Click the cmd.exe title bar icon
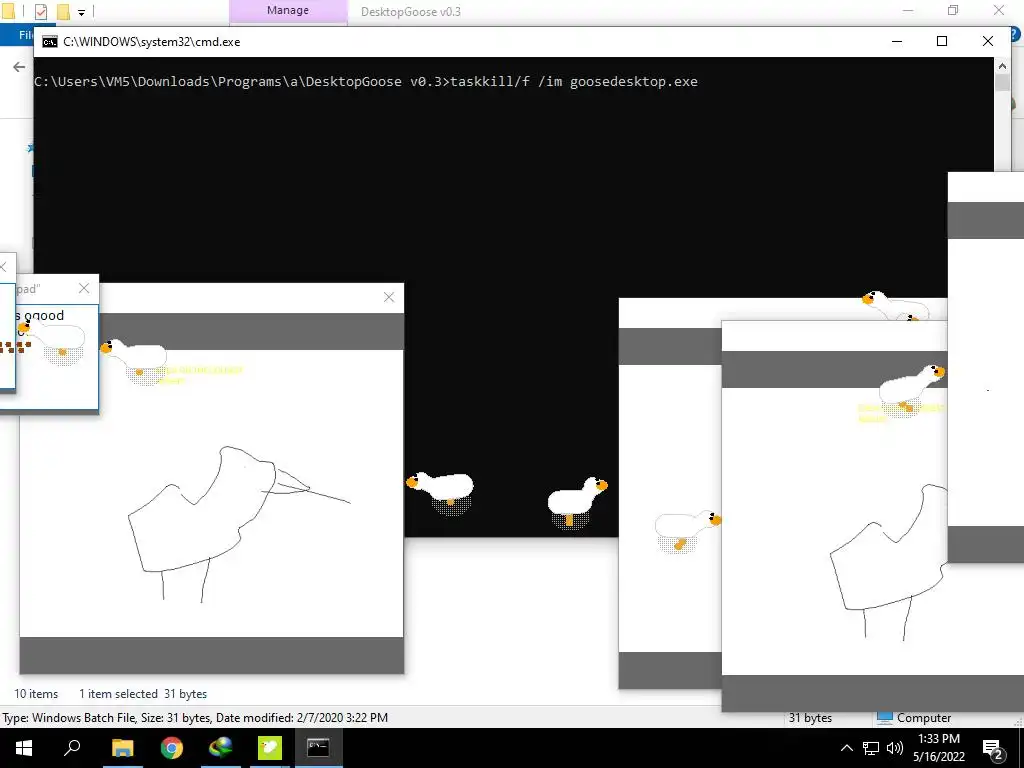 point(50,42)
